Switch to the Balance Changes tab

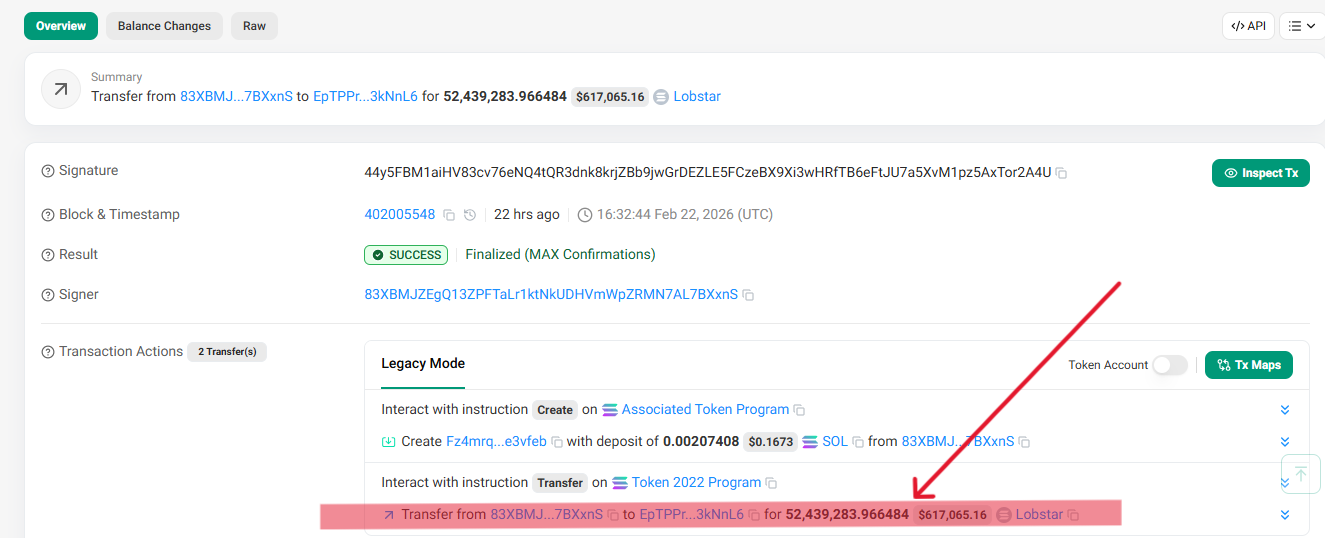tap(164, 26)
